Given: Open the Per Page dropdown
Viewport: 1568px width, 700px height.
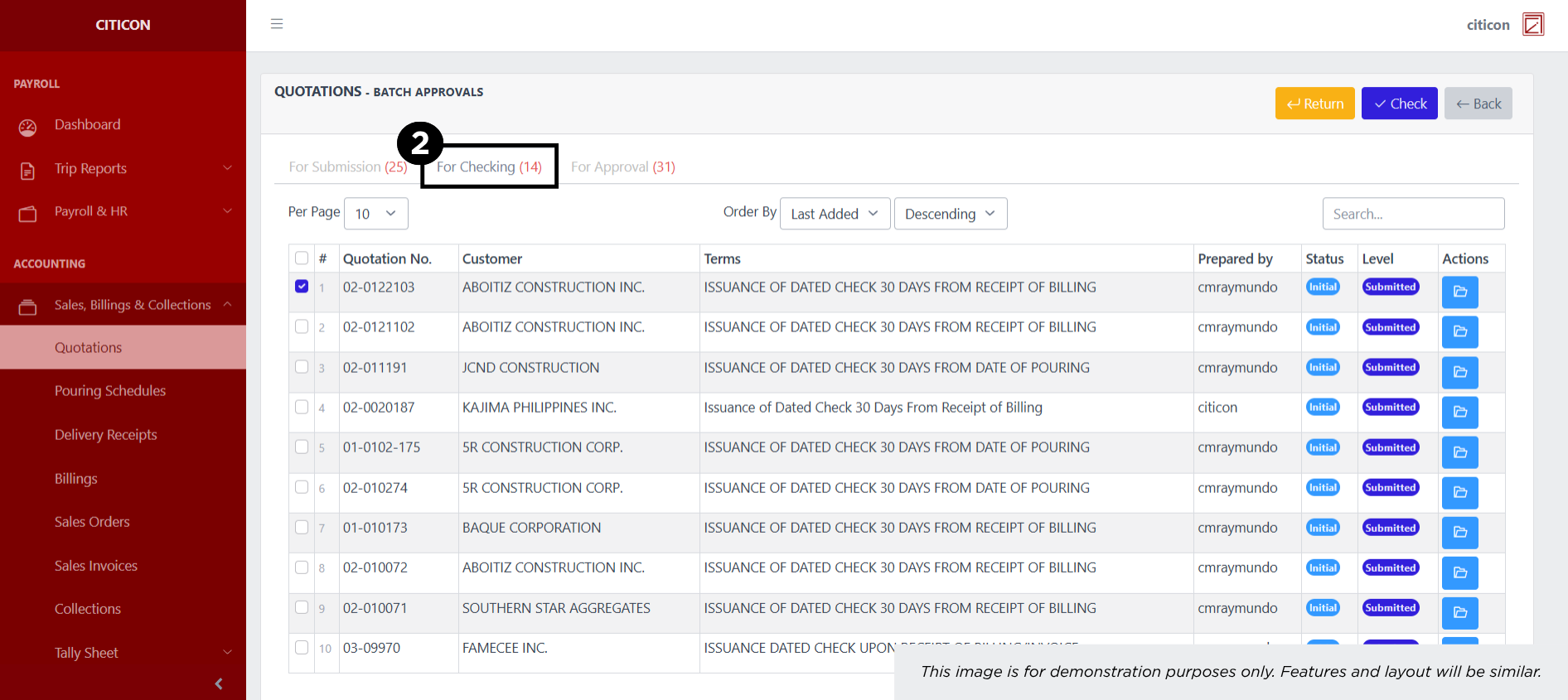Looking at the screenshot, I should point(375,214).
